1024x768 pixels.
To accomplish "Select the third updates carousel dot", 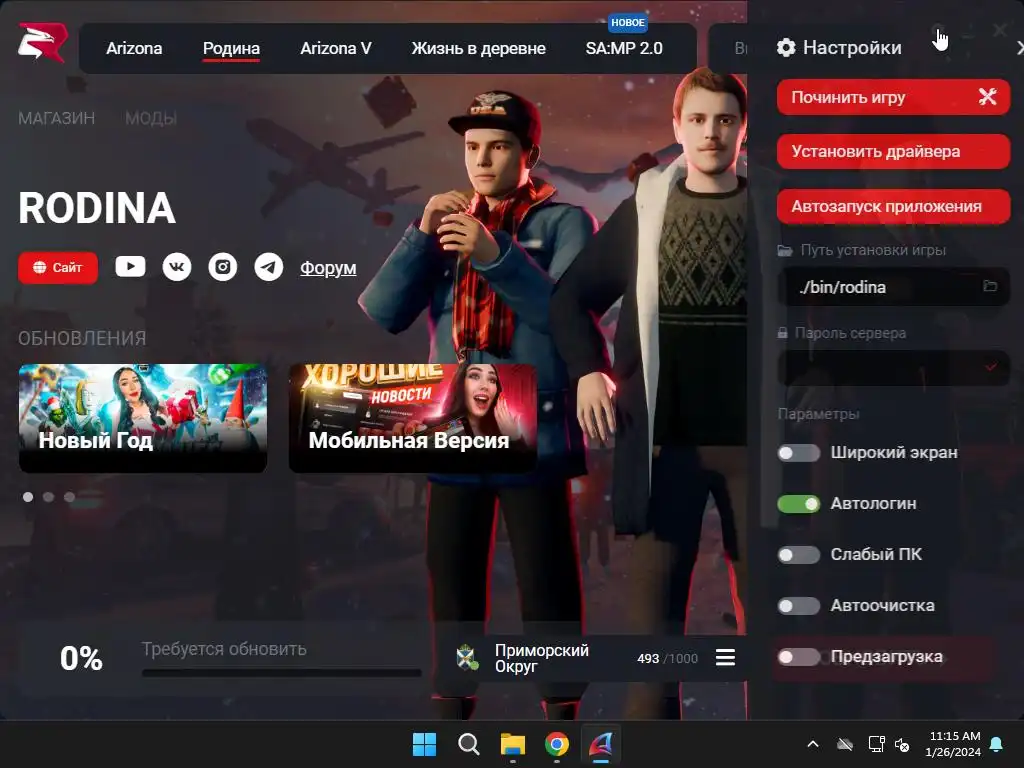I will pos(69,497).
